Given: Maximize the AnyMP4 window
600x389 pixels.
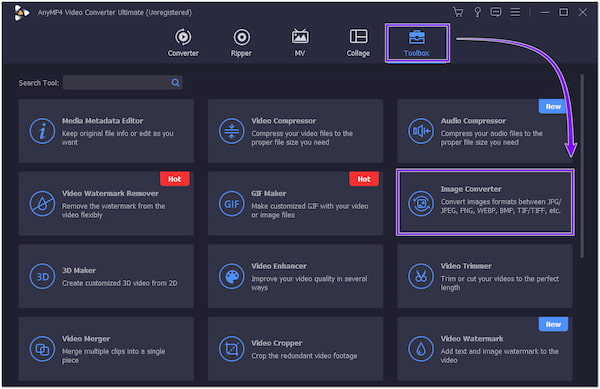Looking at the screenshot, I should [x=563, y=12].
